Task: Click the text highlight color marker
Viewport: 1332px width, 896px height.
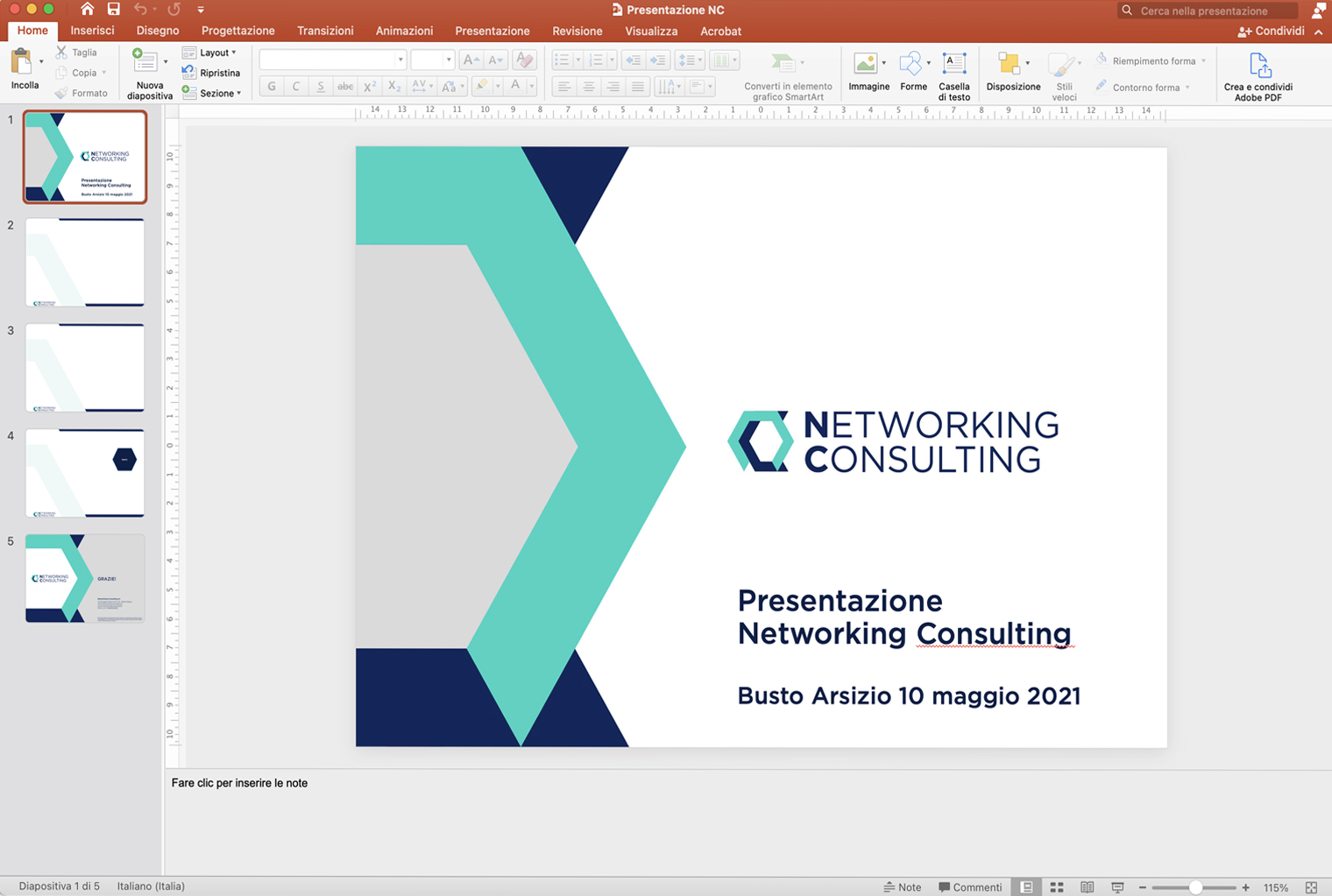Action: [x=481, y=86]
